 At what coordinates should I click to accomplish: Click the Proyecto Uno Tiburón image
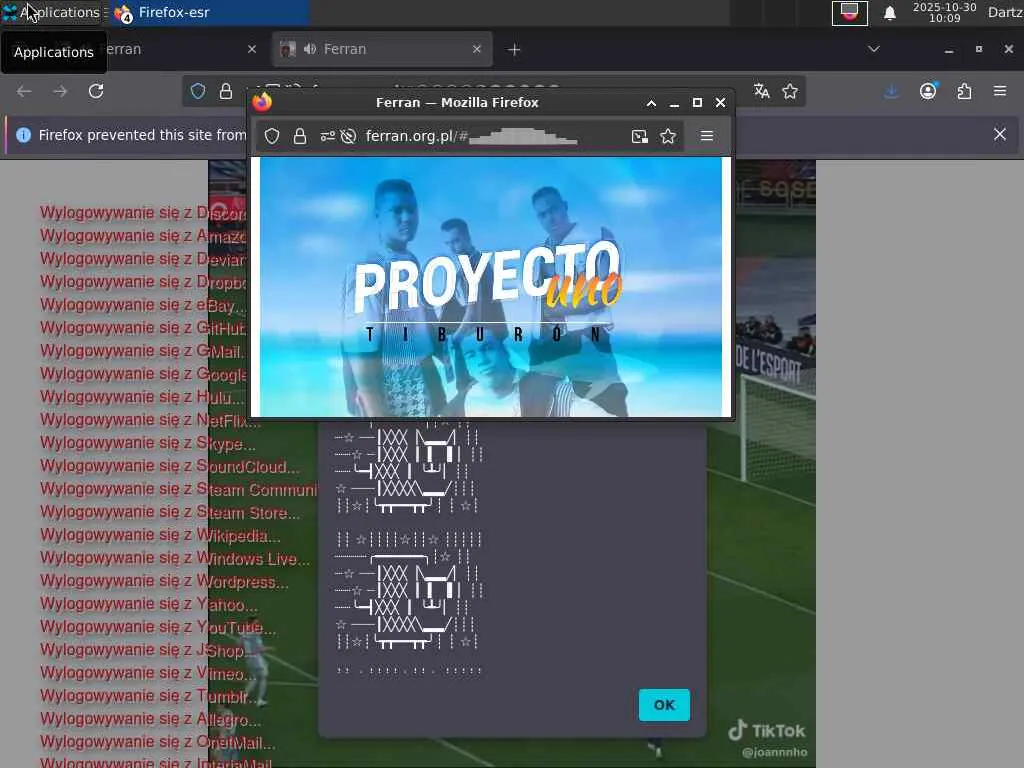click(491, 287)
